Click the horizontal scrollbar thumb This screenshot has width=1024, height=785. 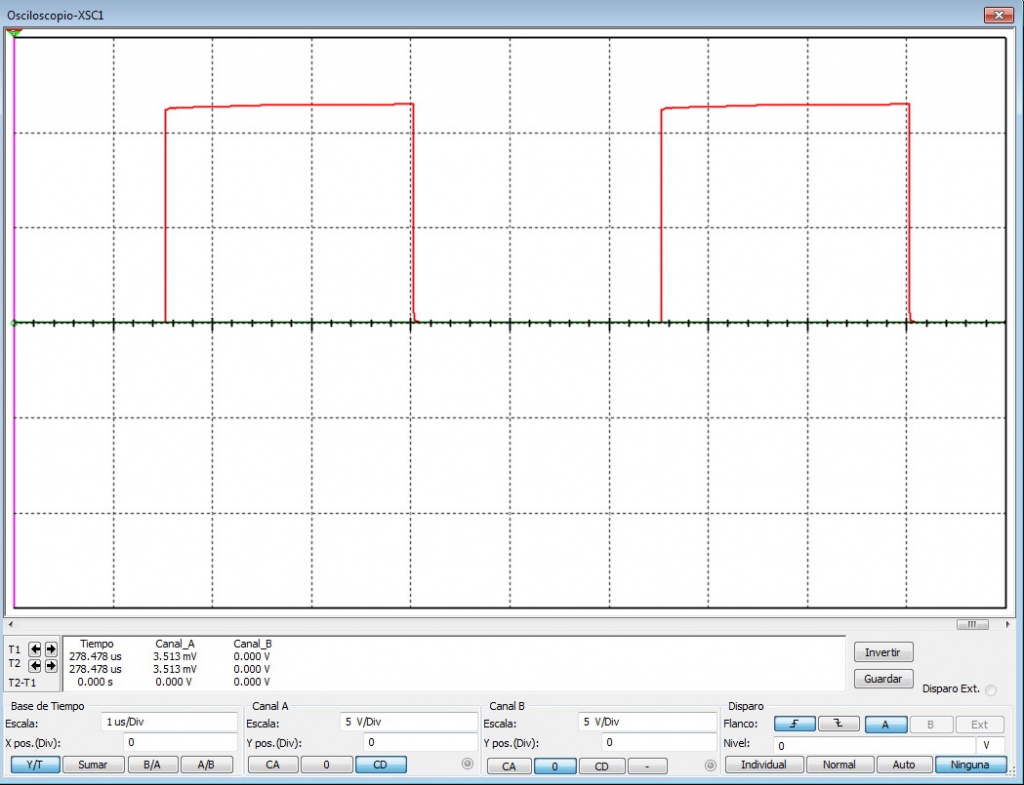pos(971,625)
